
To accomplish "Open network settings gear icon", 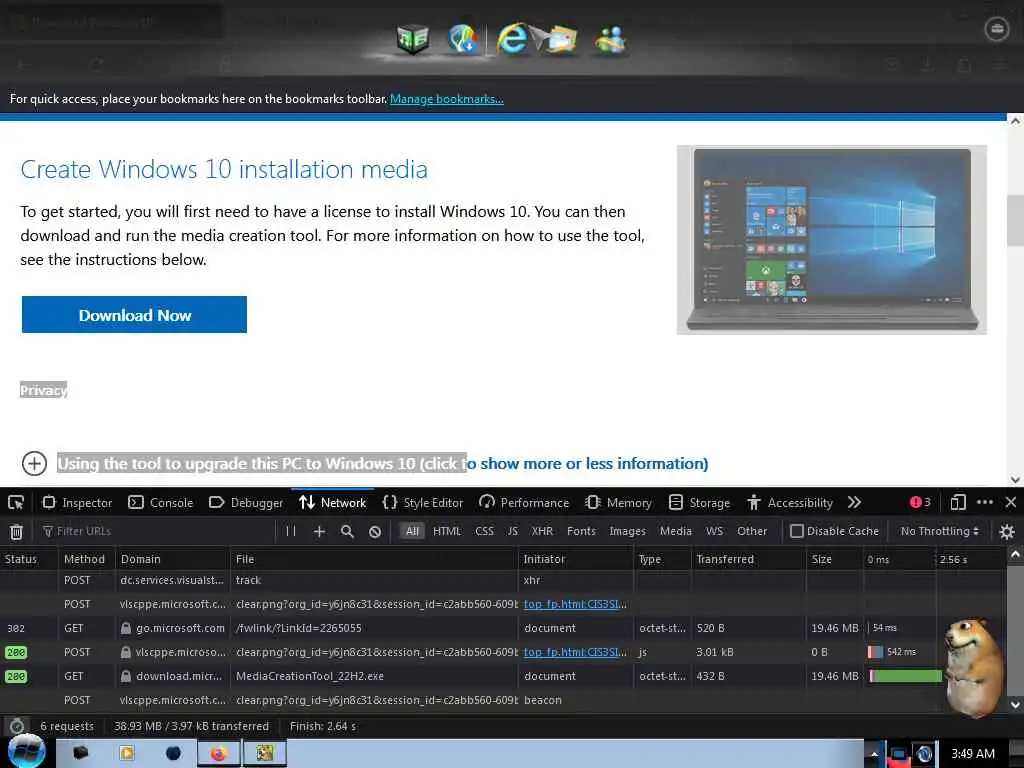I will [x=1006, y=532].
